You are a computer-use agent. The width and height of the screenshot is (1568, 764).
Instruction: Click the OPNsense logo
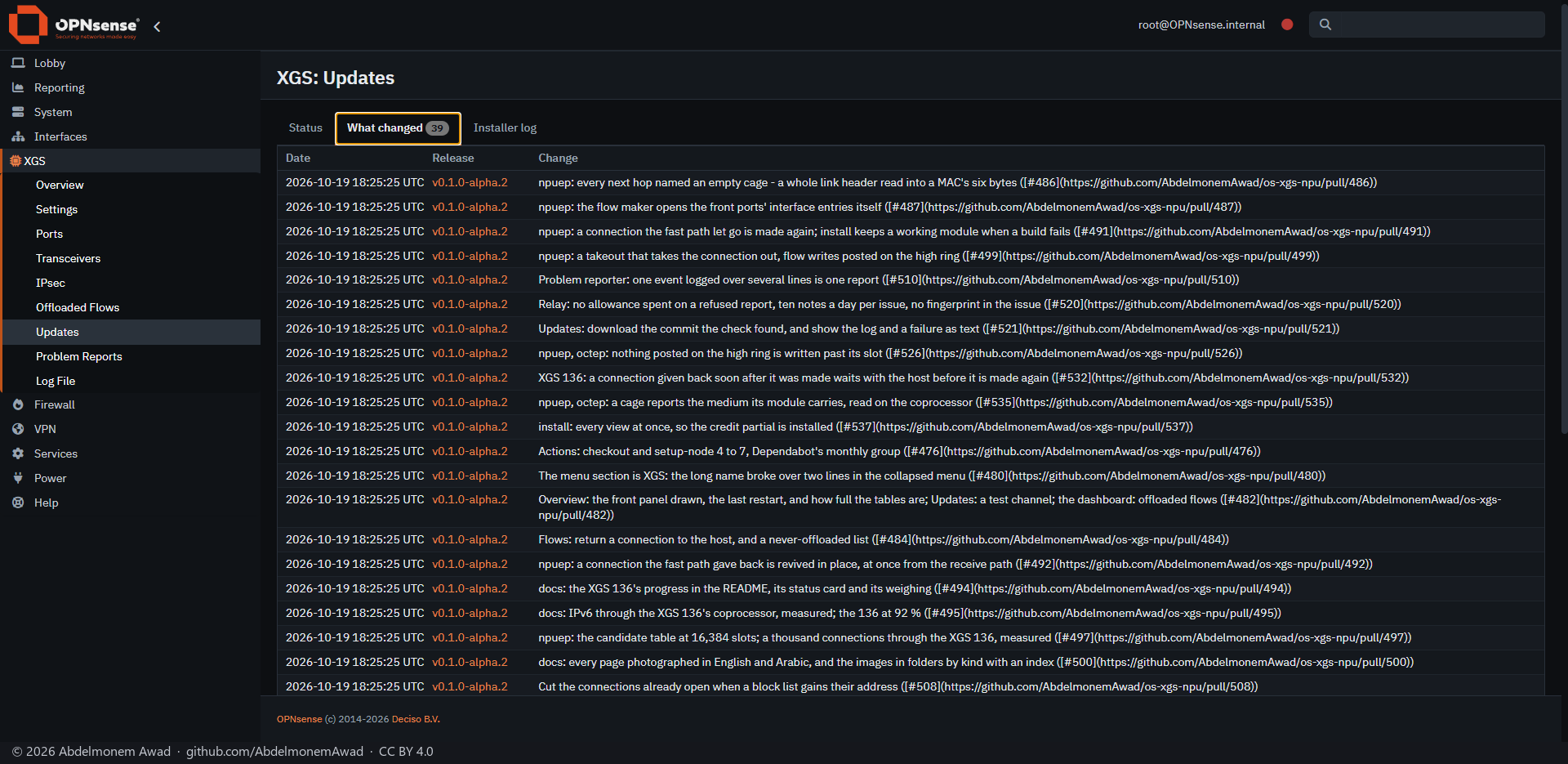[73, 25]
